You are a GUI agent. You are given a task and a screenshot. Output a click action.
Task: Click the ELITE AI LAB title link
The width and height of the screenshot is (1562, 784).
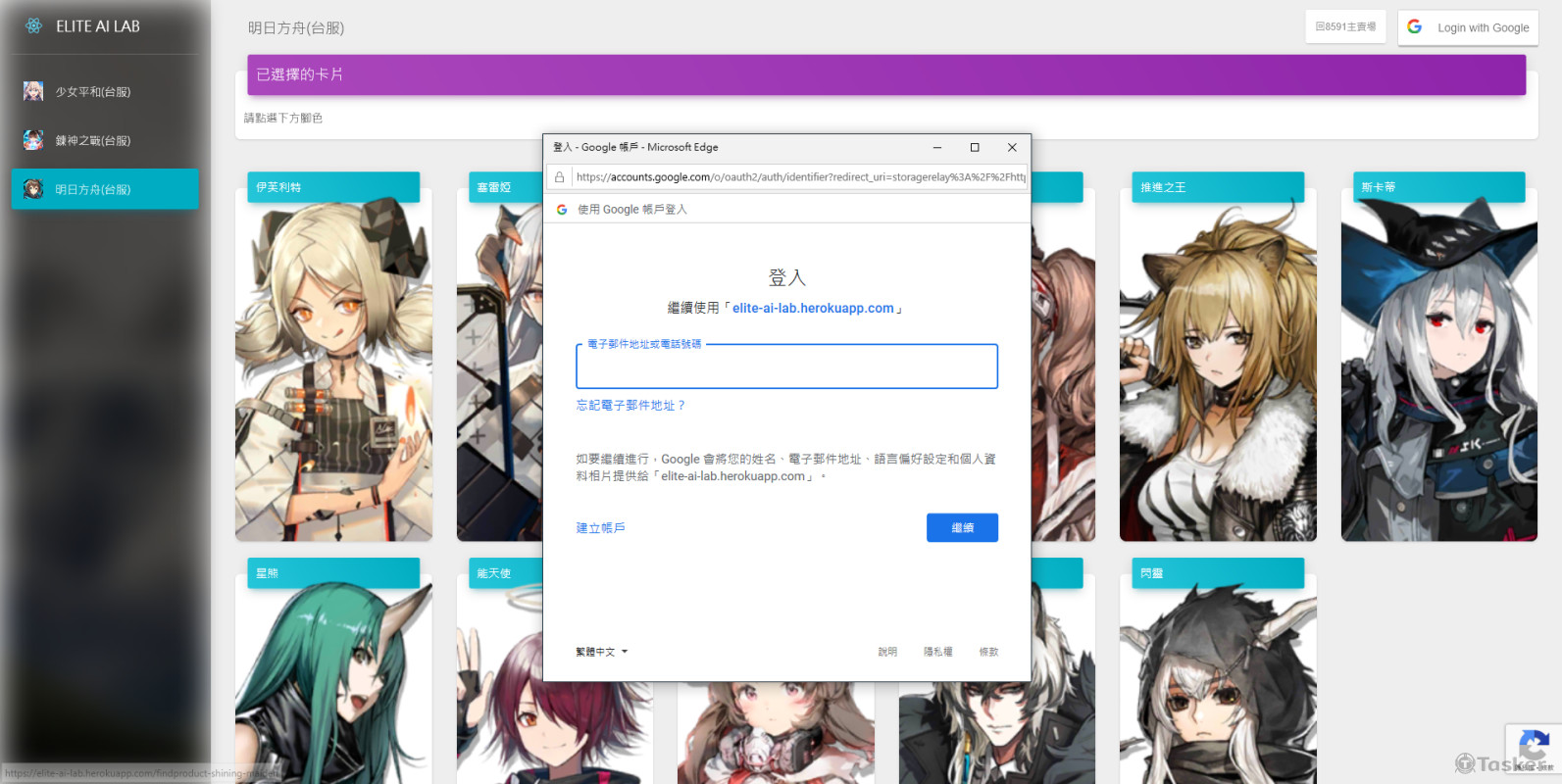click(98, 26)
